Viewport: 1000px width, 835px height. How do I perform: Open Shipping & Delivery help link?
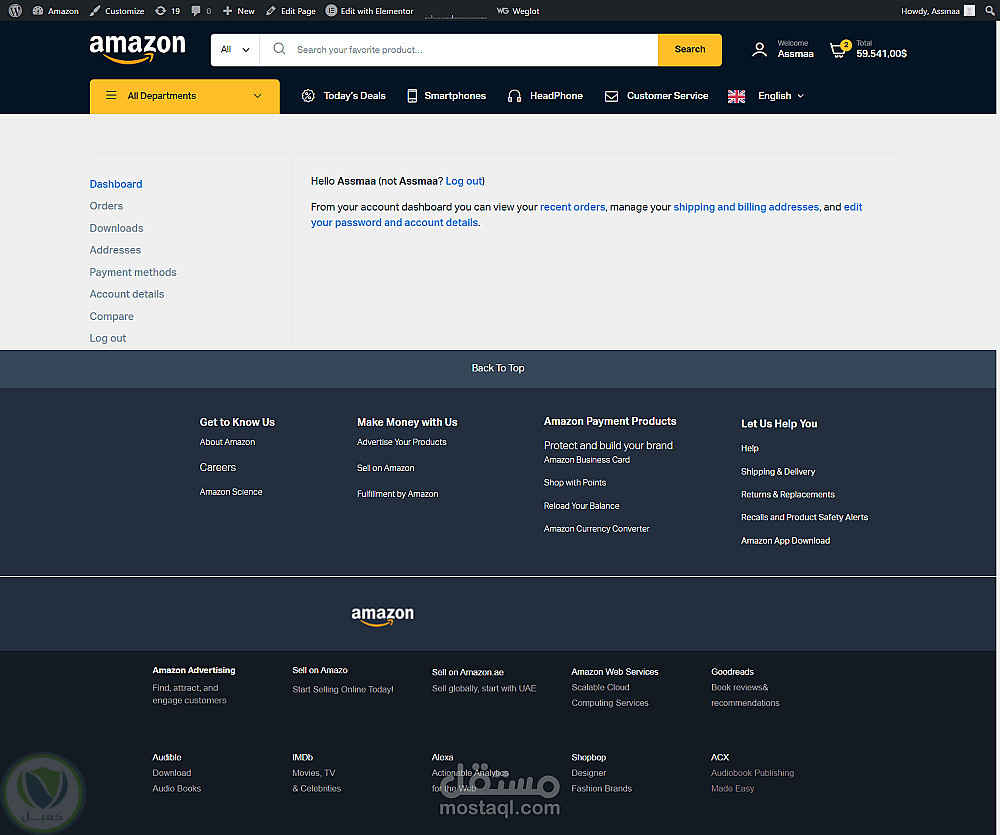point(777,472)
